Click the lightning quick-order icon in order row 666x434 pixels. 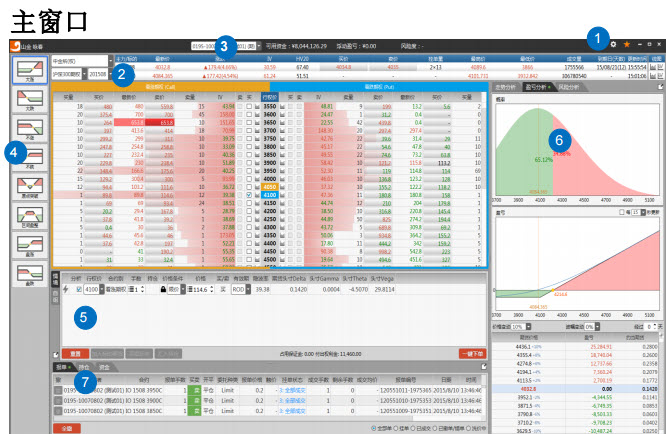[x=66, y=289]
